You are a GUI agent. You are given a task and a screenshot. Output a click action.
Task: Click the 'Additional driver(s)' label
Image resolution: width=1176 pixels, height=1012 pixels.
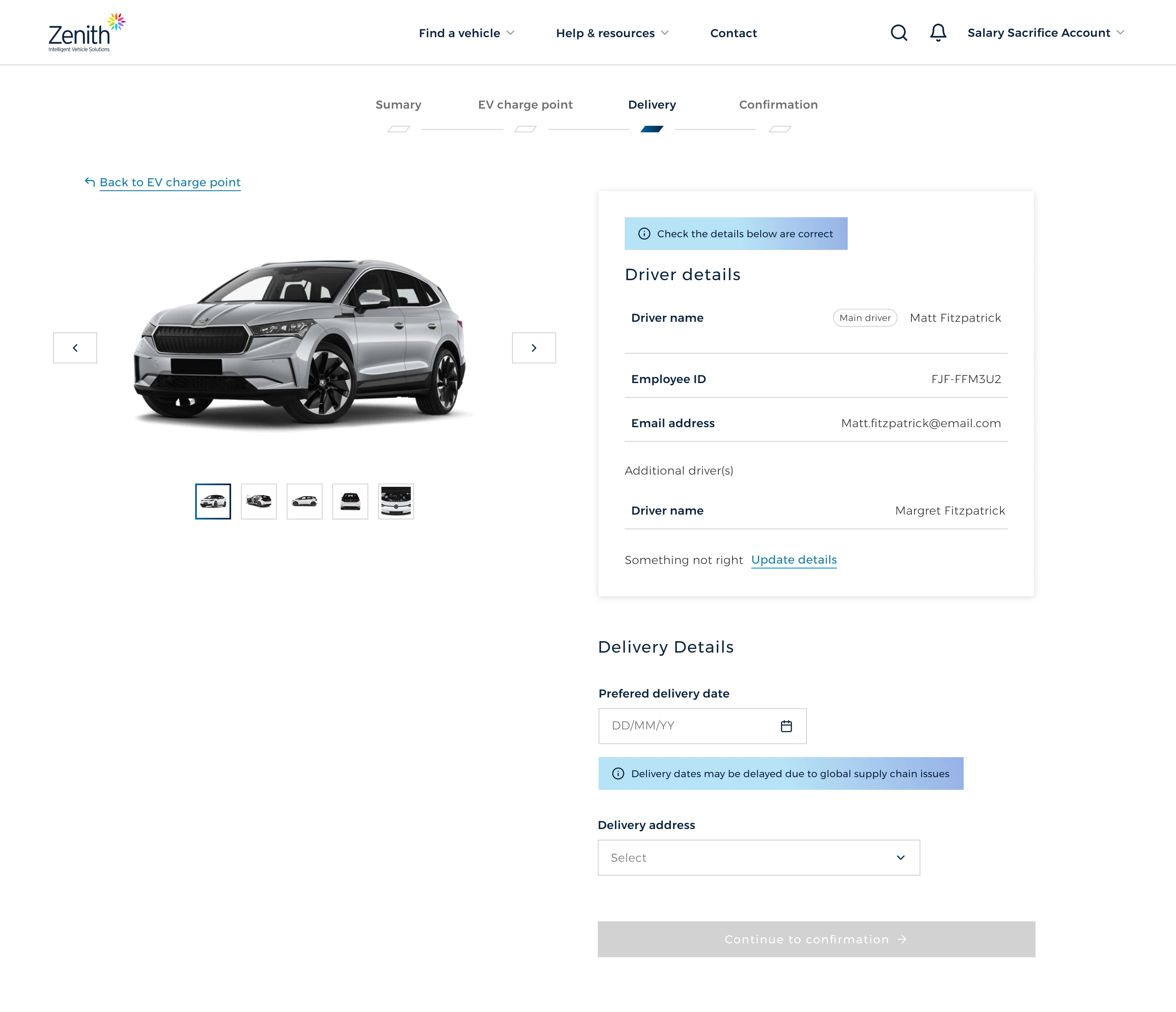point(679,470)
